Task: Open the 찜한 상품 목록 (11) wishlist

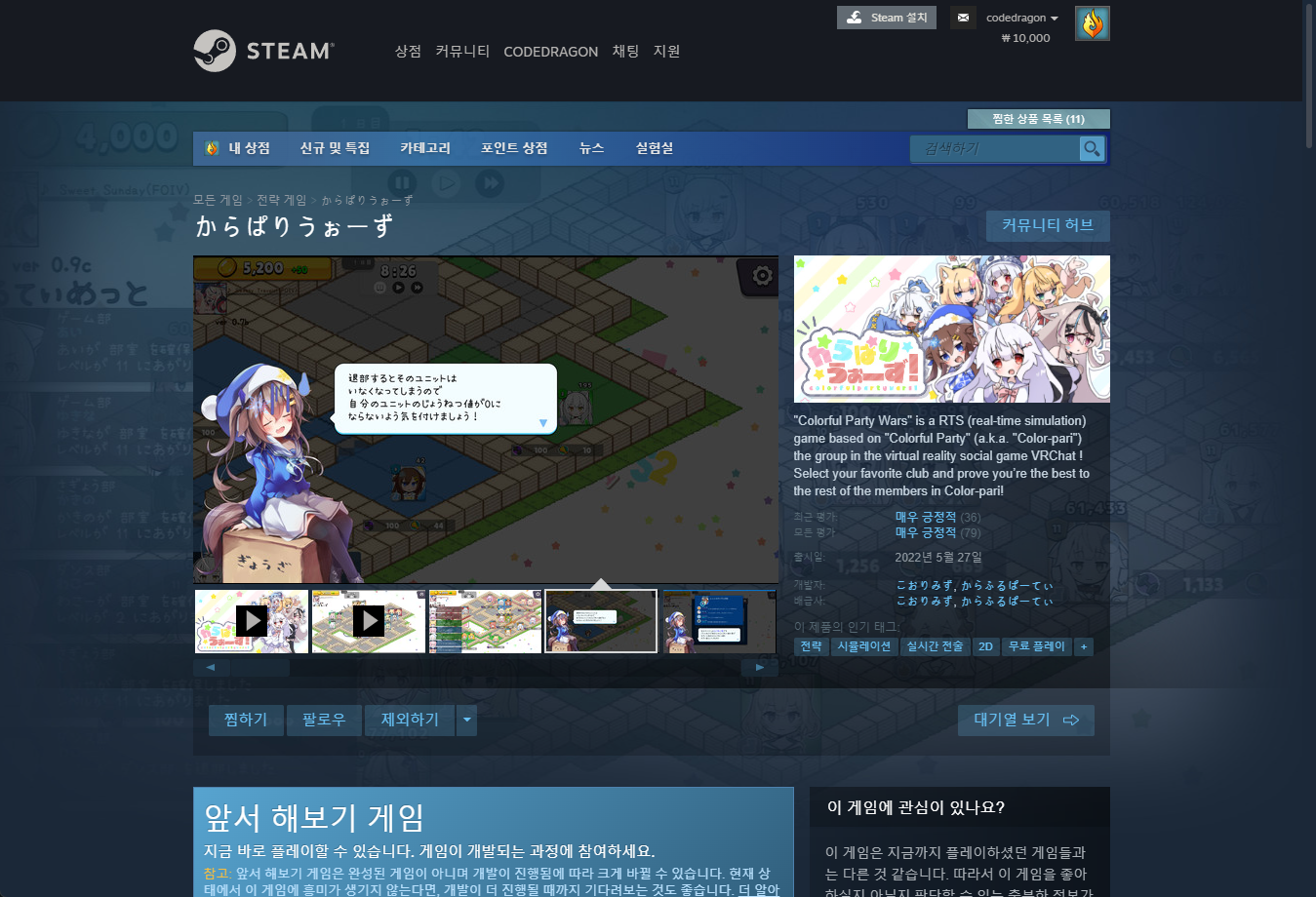Action: pyautogui.click(x=1038, y=119)
